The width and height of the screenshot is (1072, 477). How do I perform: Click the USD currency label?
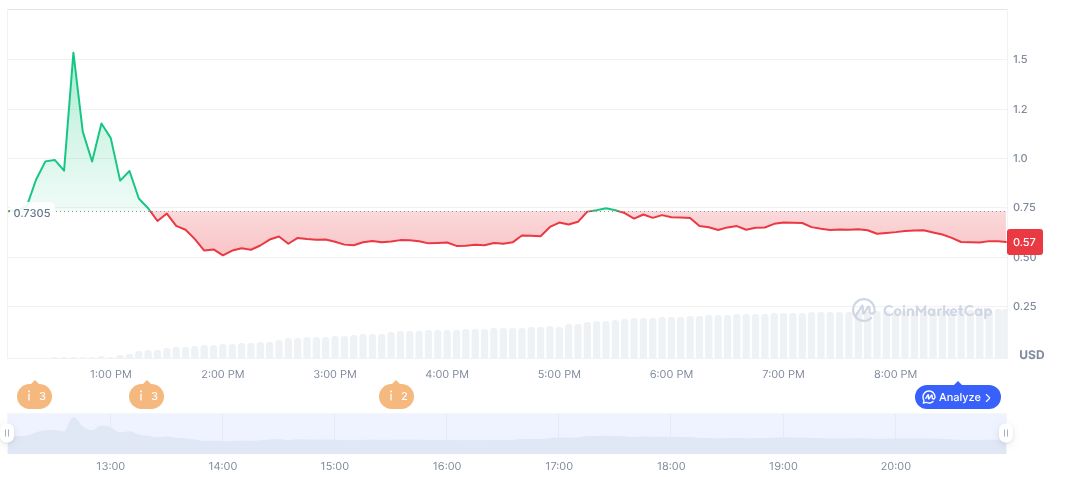1031,355
